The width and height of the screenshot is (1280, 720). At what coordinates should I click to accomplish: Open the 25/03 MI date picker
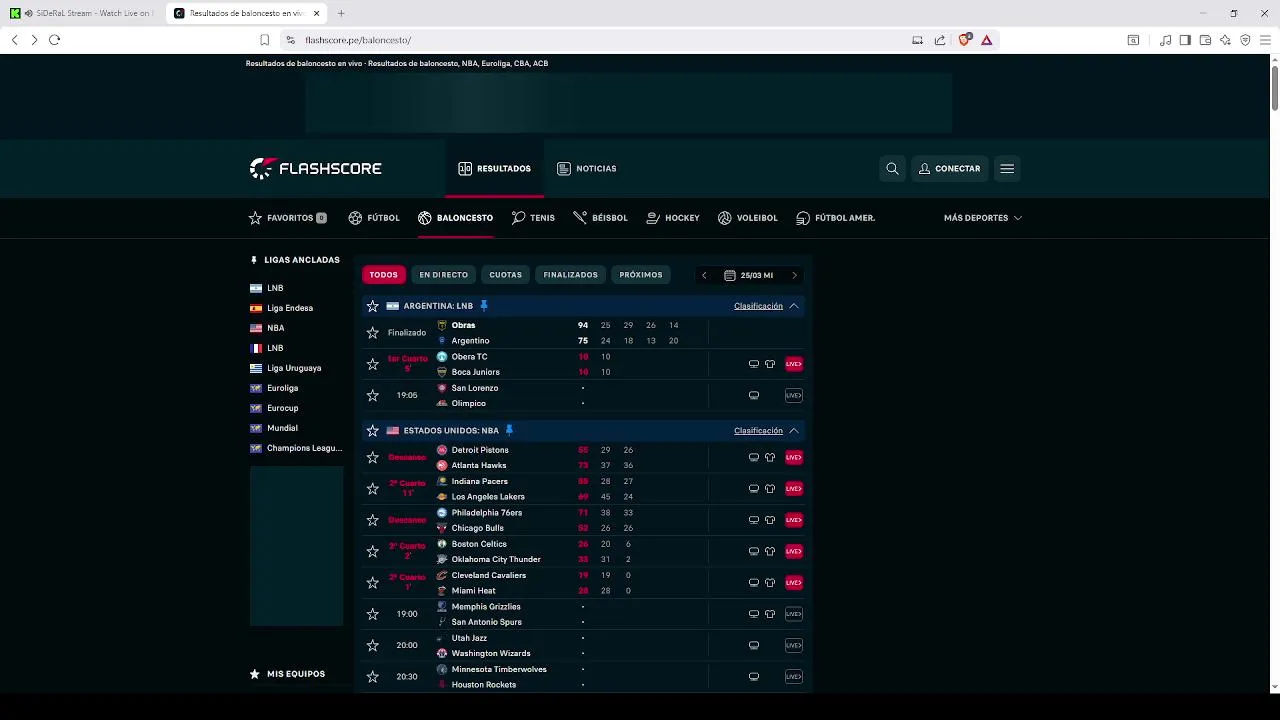coord(749,275)
